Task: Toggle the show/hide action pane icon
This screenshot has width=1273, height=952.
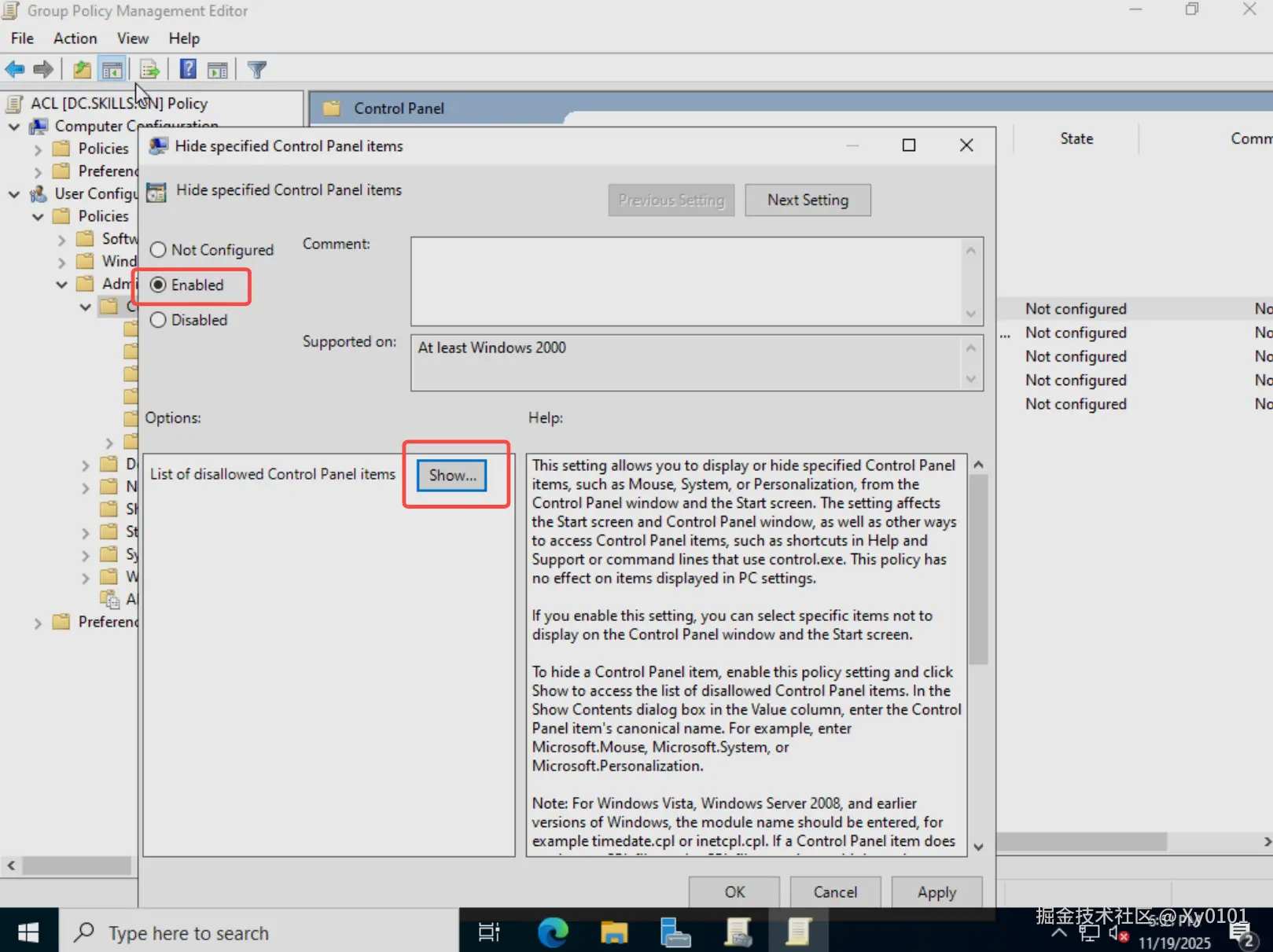Action: (218, 69)
